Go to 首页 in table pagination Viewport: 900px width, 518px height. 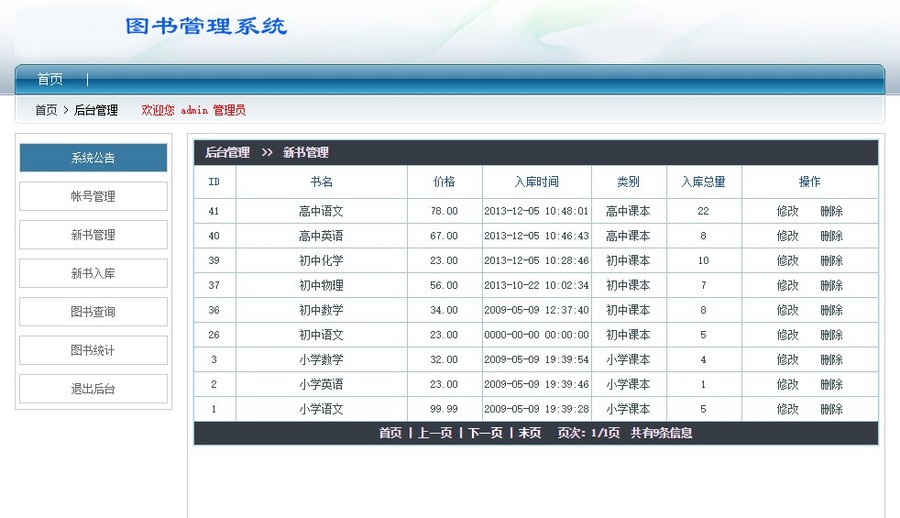click(x=390, y=433)
